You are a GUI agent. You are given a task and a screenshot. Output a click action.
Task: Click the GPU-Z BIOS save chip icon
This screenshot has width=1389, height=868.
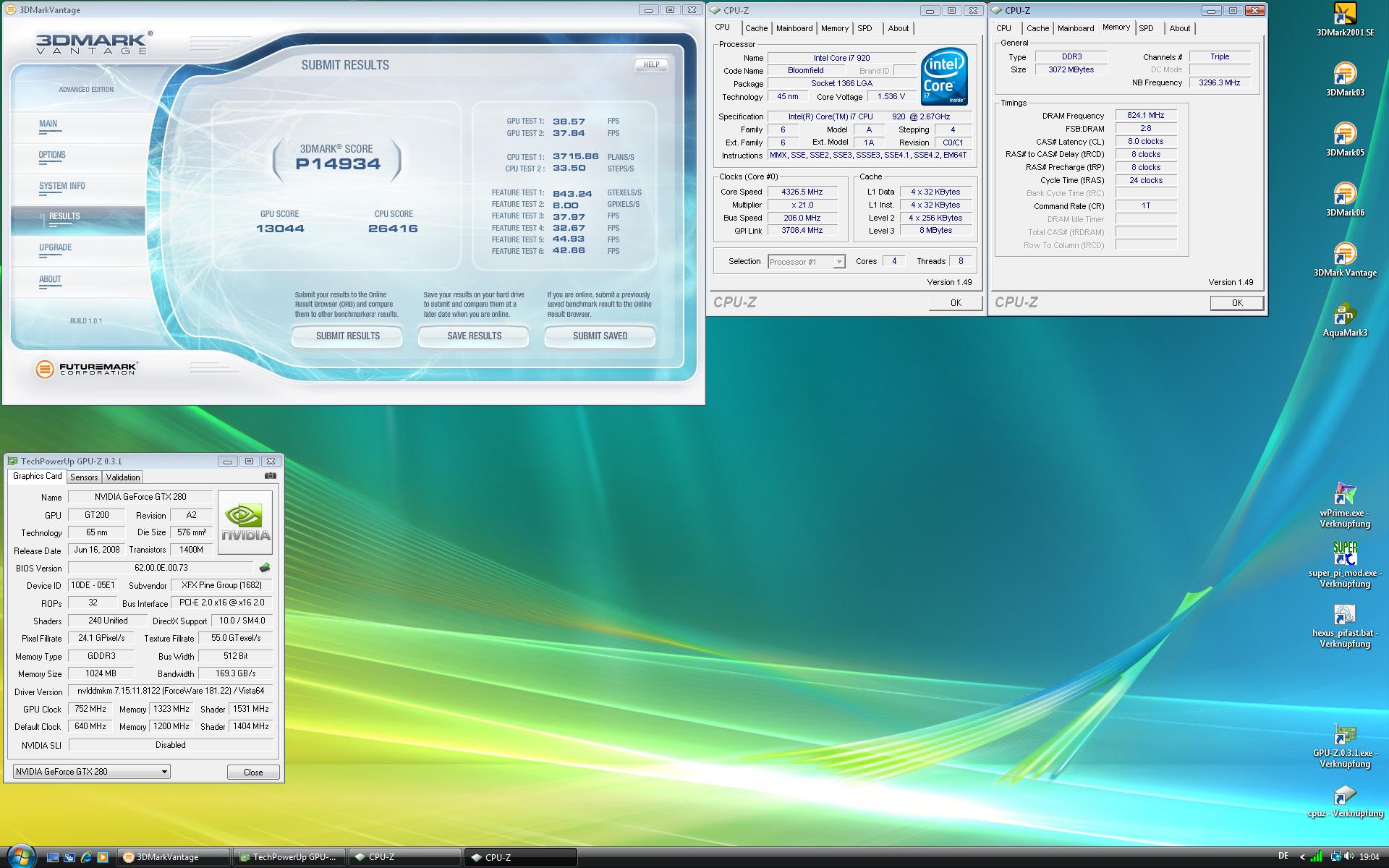pyautogui.click(x=265, y=568)
